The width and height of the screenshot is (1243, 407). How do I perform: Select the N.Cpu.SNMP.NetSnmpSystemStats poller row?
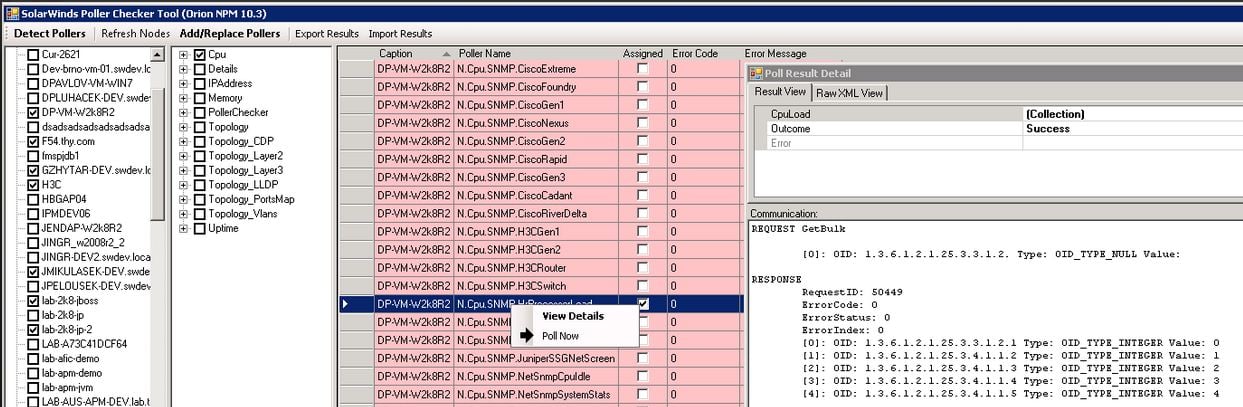pos(541,394)
